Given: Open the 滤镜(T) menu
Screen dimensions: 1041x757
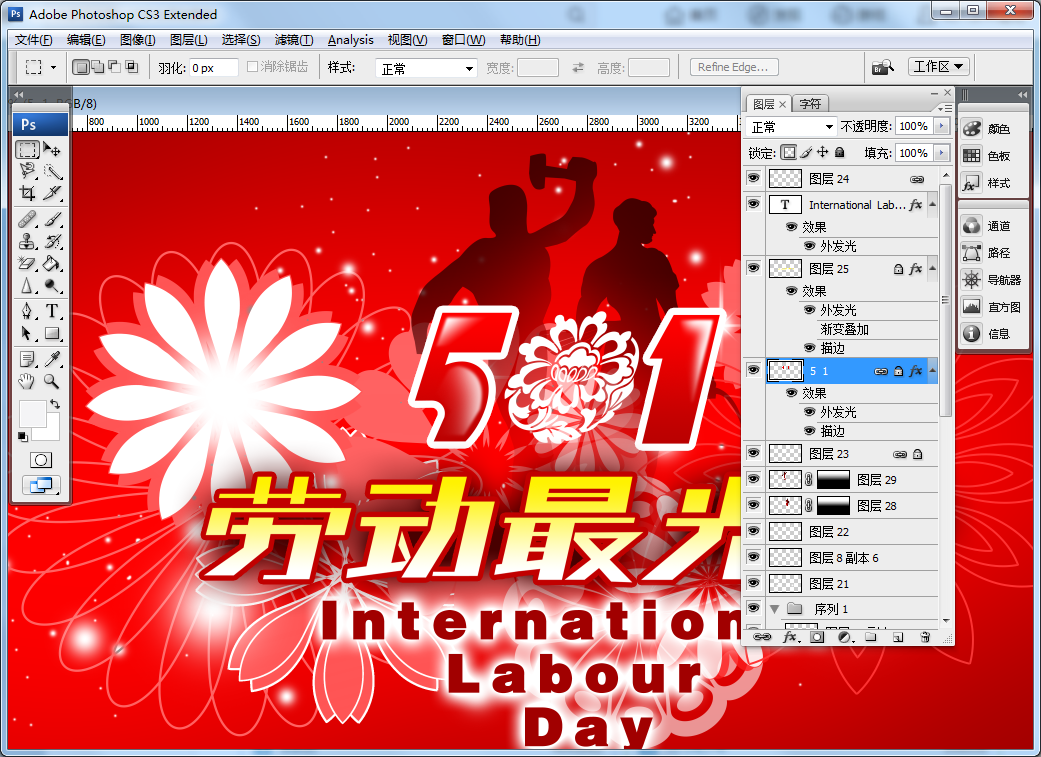Looking at the screenshot, I should coord(293,40).
